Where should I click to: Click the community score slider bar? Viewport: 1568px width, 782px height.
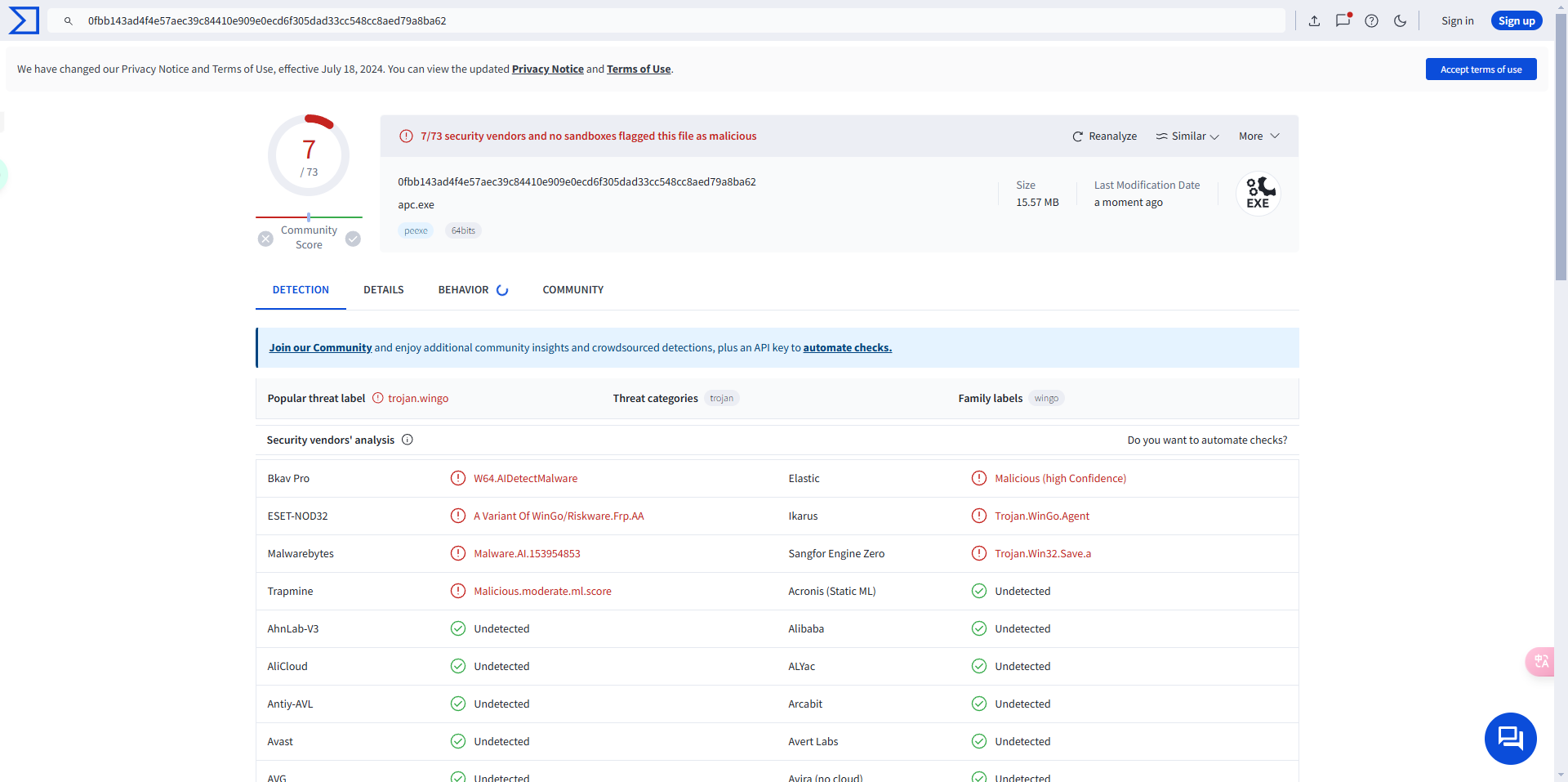[x=309, y=217]
